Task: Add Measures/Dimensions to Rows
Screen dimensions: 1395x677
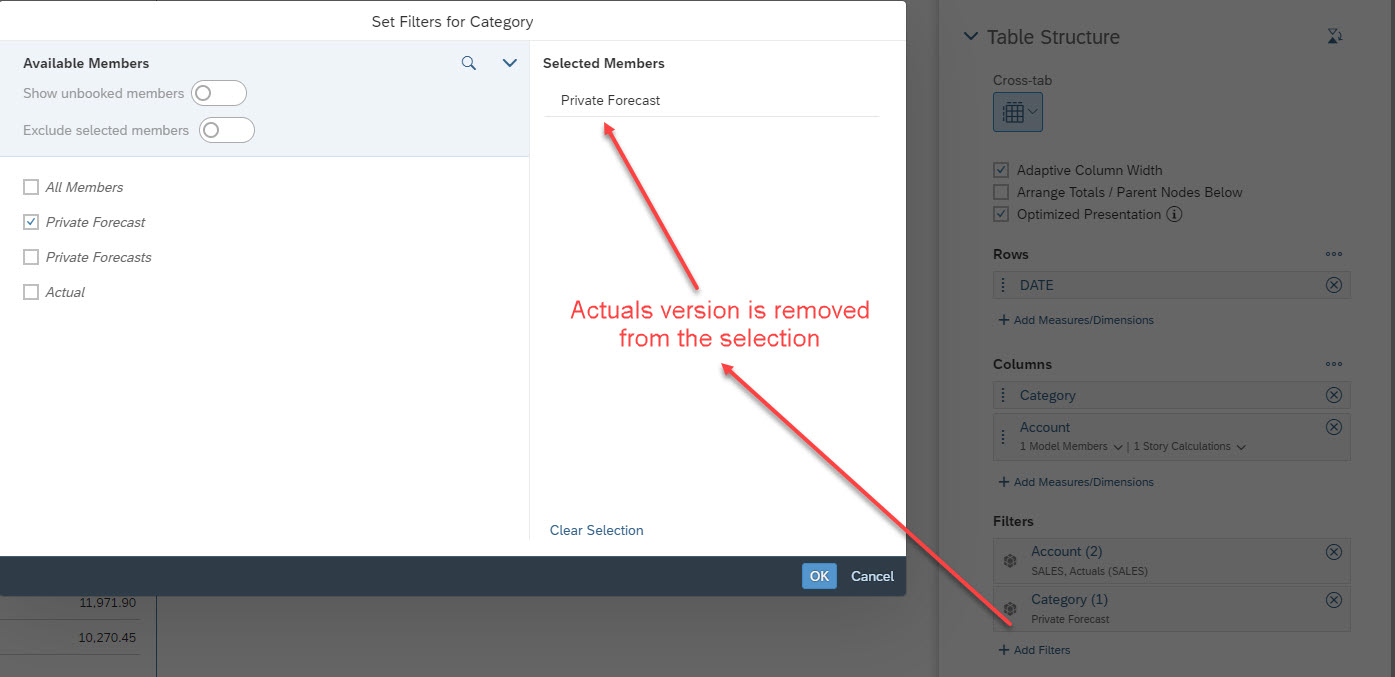Action: 1076,320
